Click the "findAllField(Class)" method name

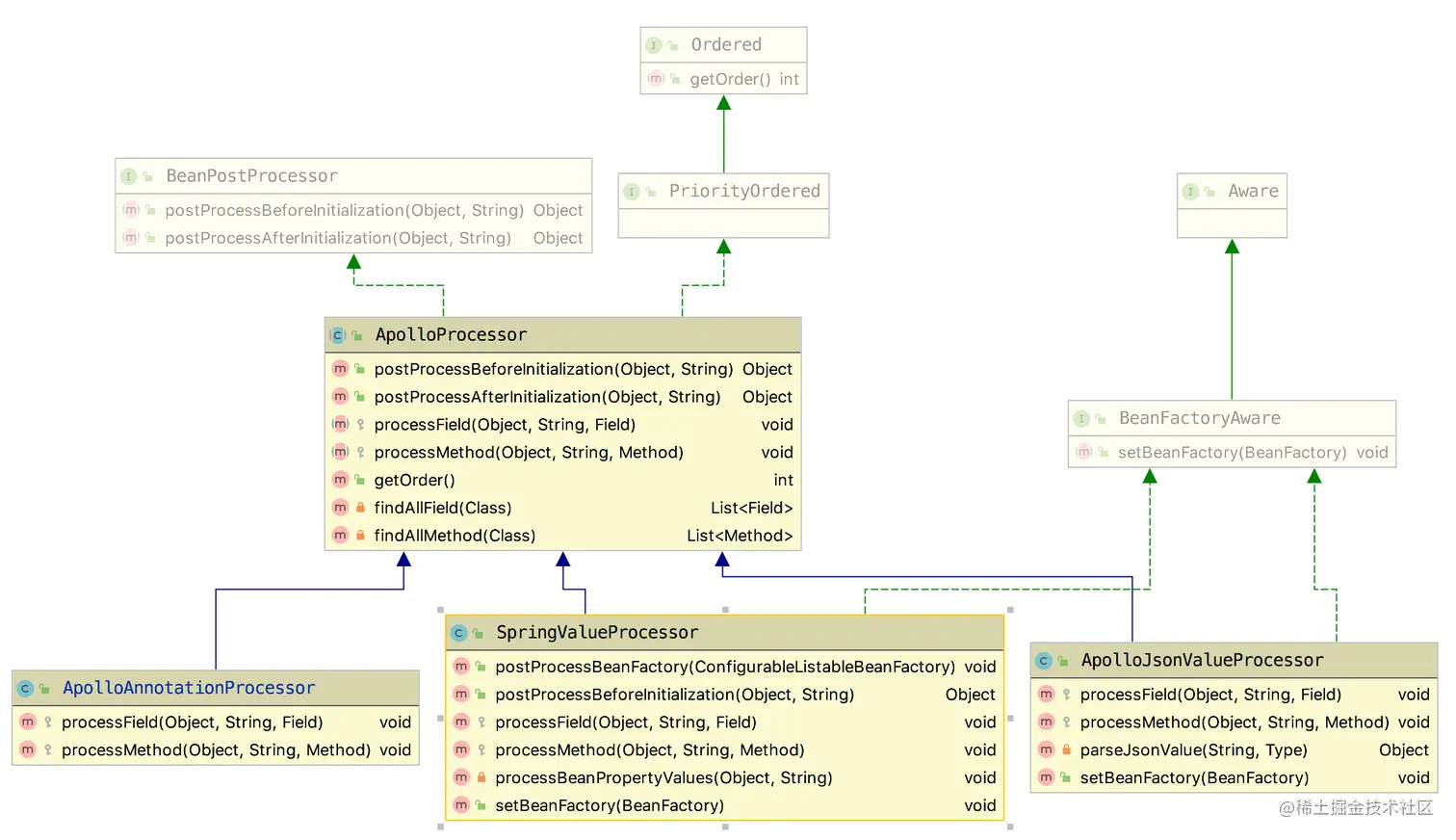click(443, 508)
